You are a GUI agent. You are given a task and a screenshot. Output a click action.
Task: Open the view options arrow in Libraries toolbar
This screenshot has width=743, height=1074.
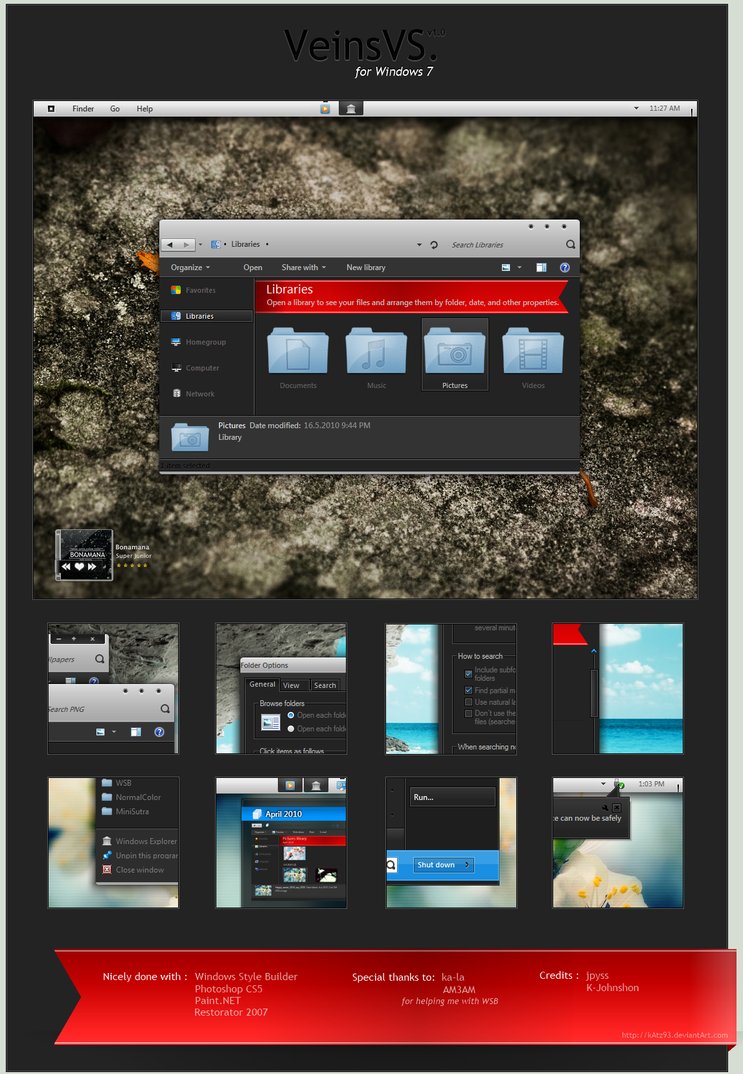[x=519, y=267]
